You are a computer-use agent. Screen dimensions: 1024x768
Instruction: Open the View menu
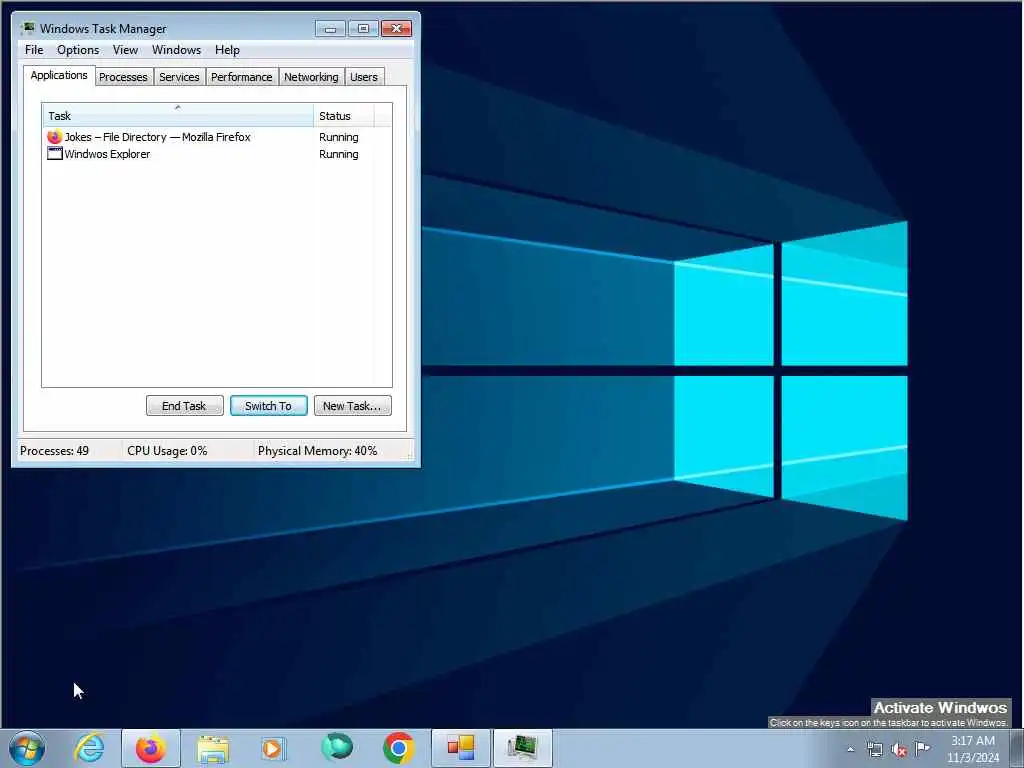click(x=125, y=50)
